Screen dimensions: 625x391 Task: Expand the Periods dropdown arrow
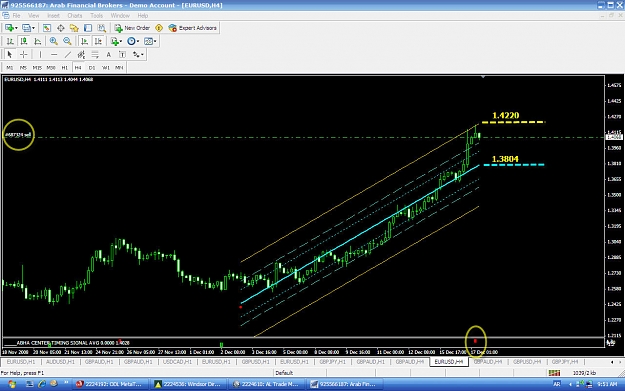[x=138, y=41]
